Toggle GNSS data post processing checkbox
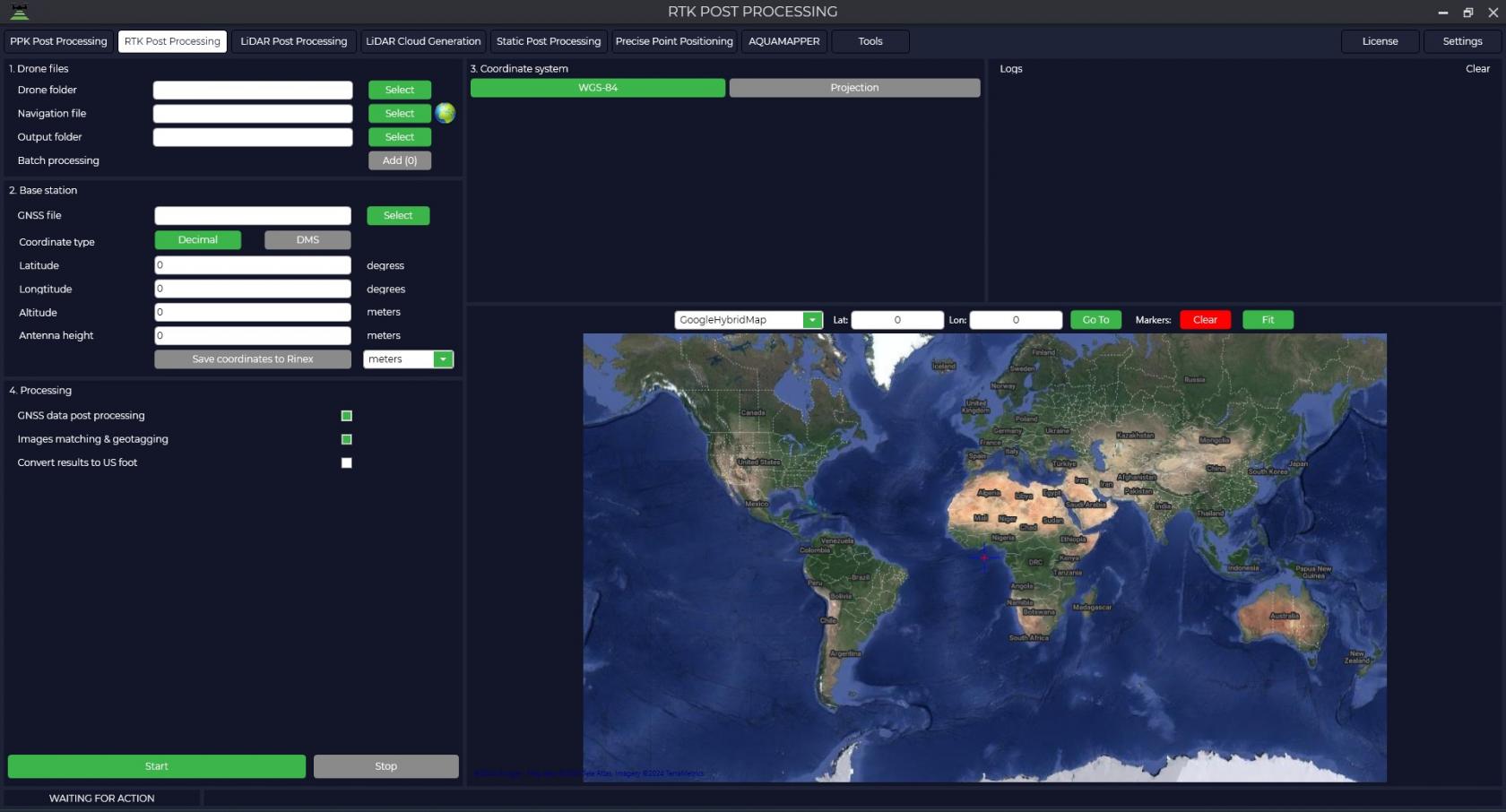 click(x=347, y=416)
